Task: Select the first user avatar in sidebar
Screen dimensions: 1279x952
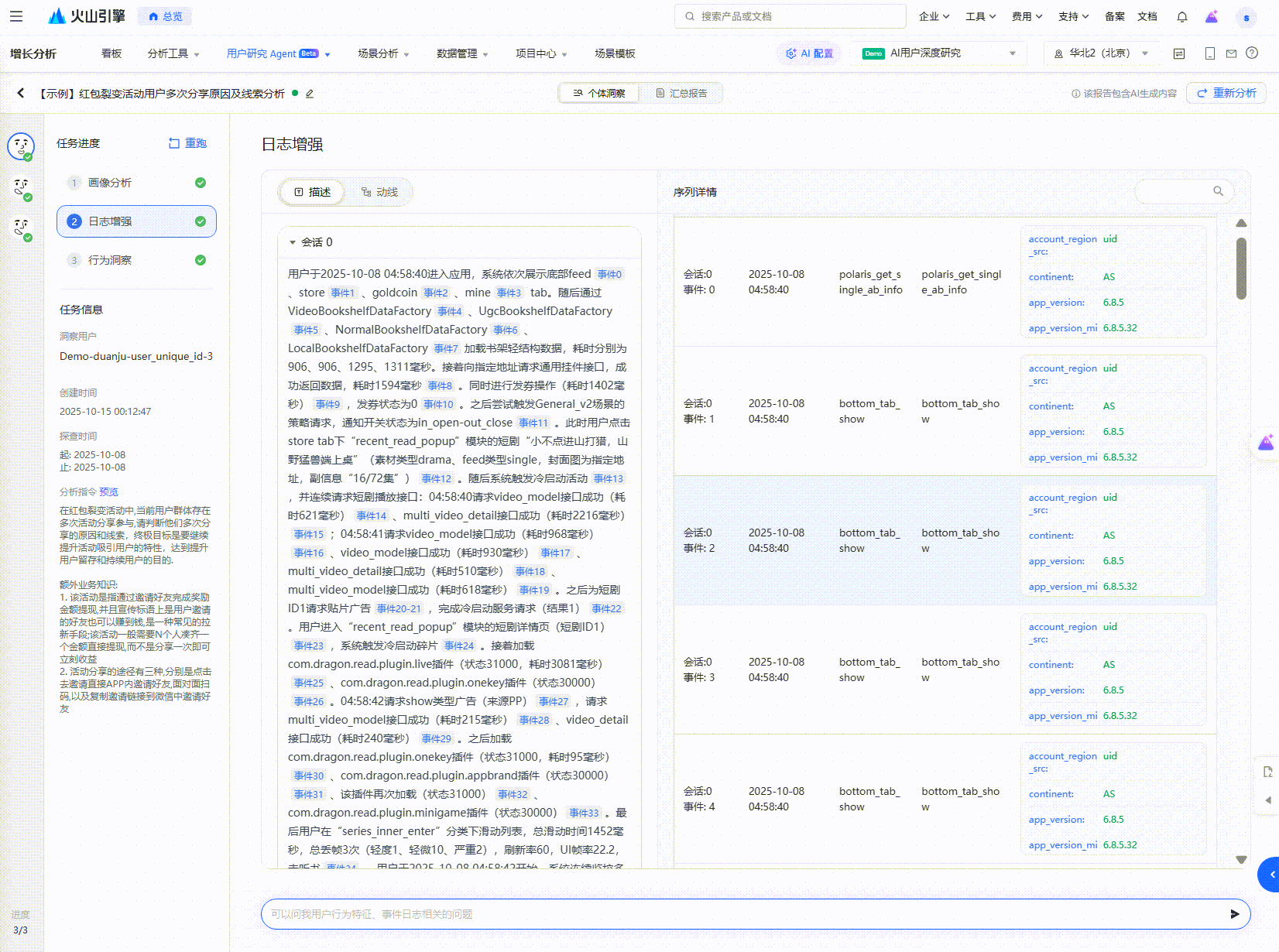Action: point(21,146)
